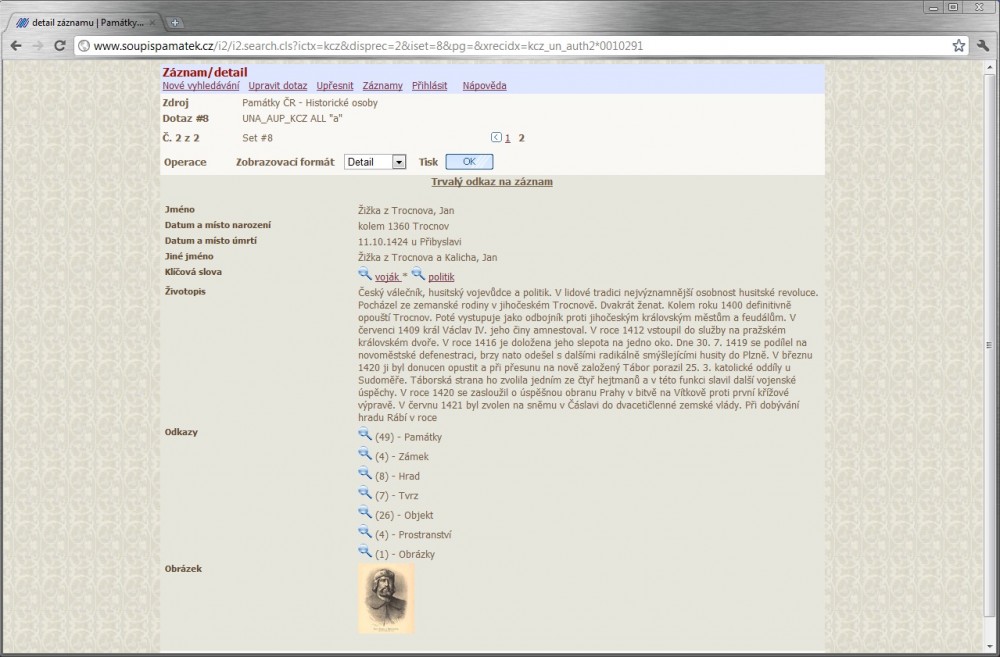Open Trvalý odkaz na záznam link
The height and width of the screenshot is (657, 1000).
(x=491, y=182)
